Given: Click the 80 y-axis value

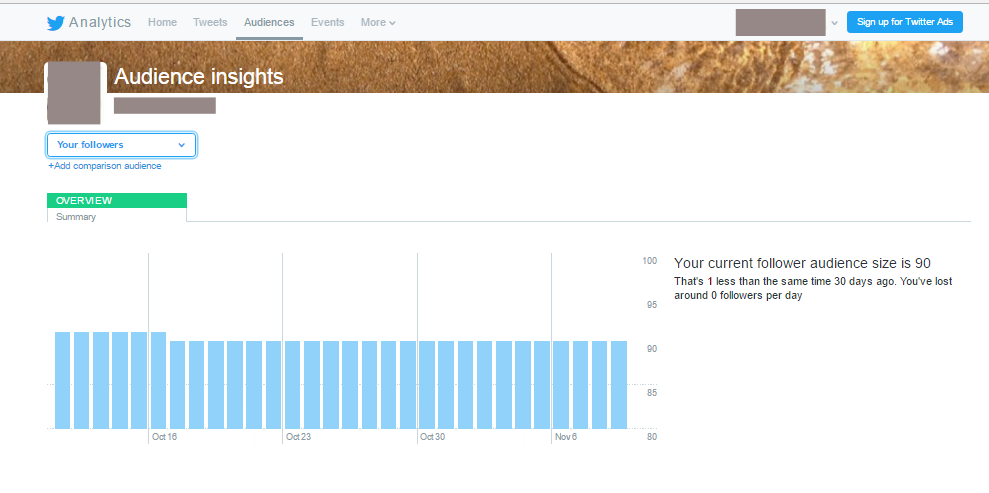Looking at the screenshot, I should pos(652,436).
